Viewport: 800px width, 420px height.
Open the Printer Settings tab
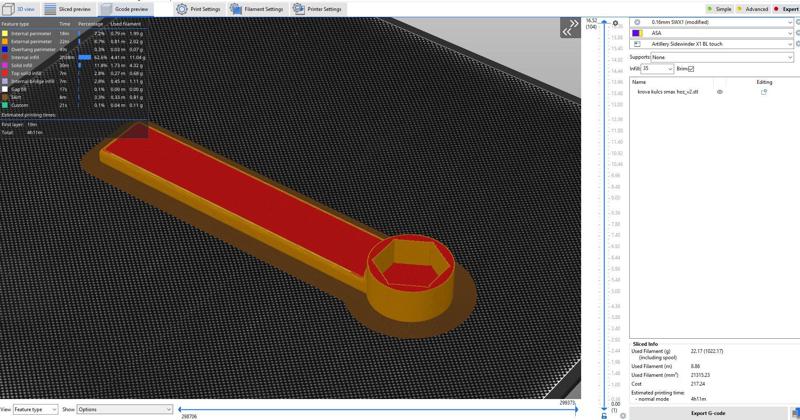318,9
